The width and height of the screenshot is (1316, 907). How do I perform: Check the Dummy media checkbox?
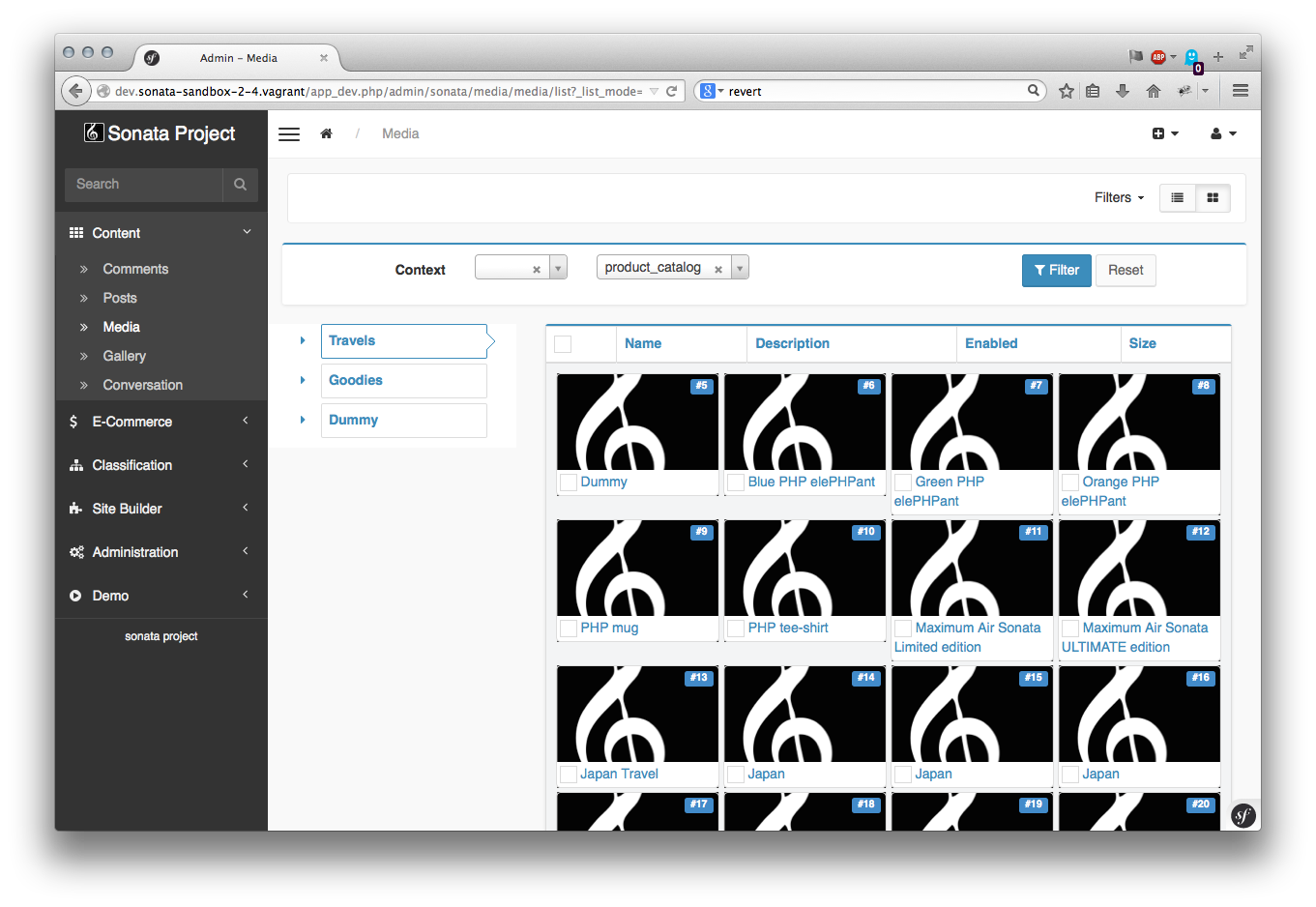click(569, 483)
